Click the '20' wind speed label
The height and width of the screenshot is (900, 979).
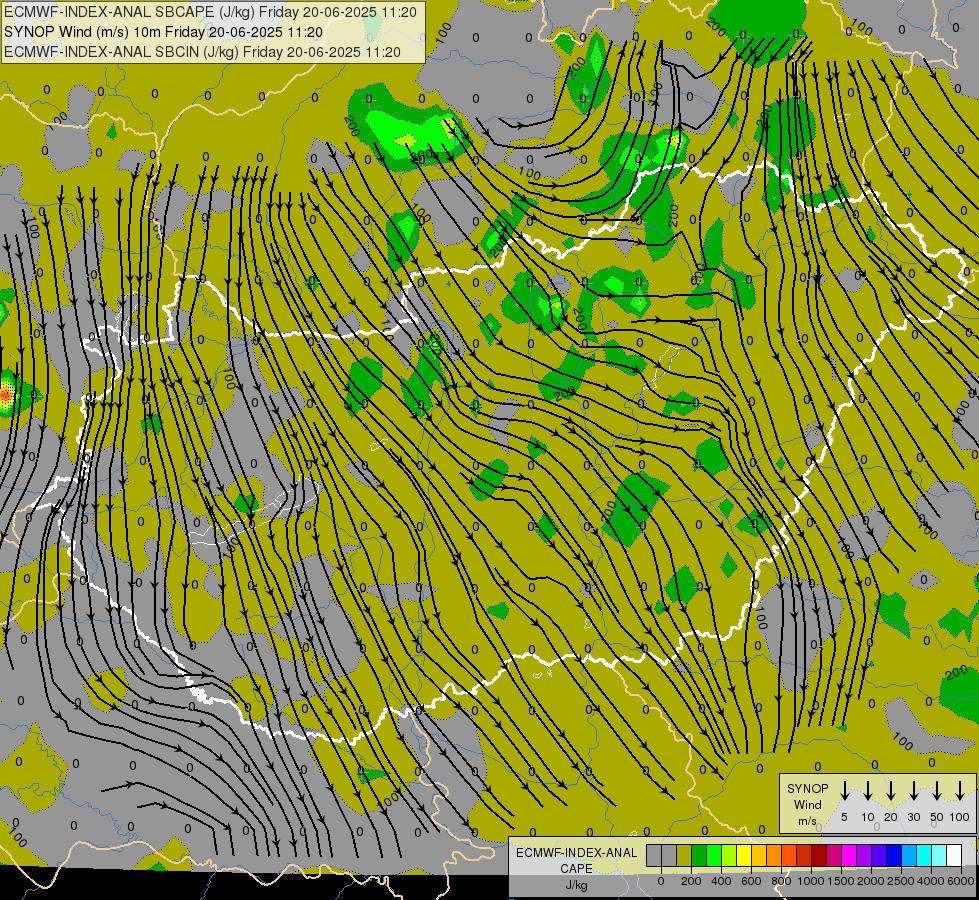[891, 817]
